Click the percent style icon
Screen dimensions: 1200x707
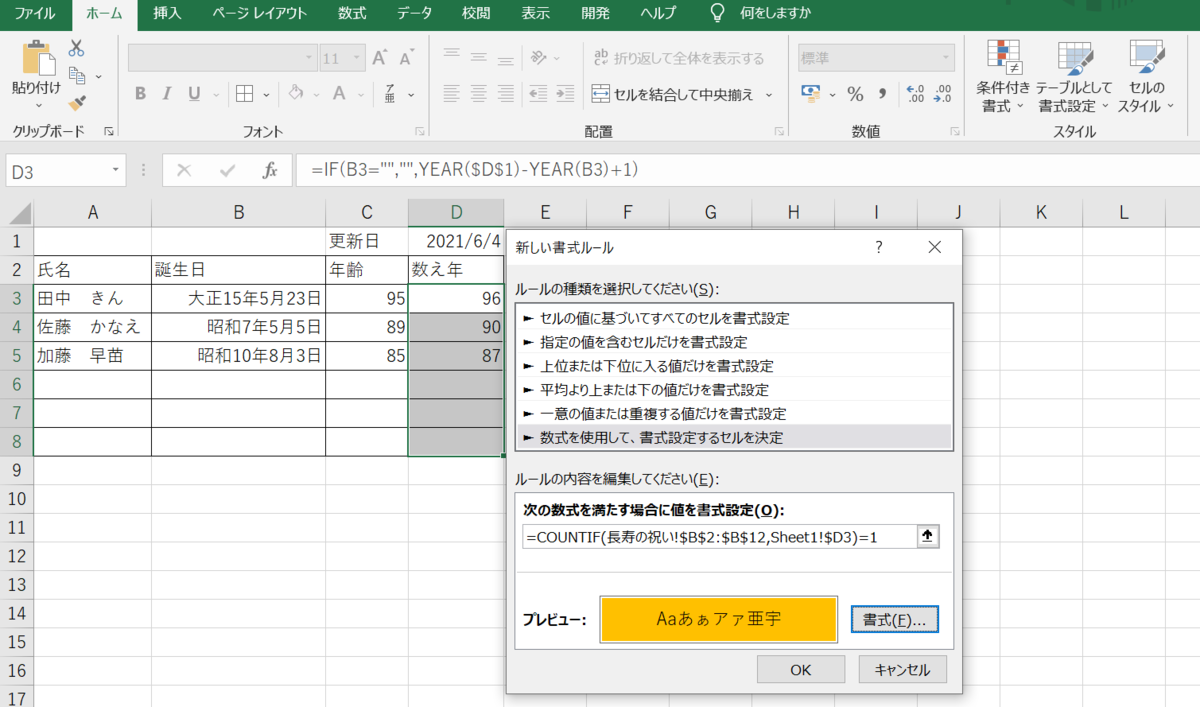click(855, 94)
